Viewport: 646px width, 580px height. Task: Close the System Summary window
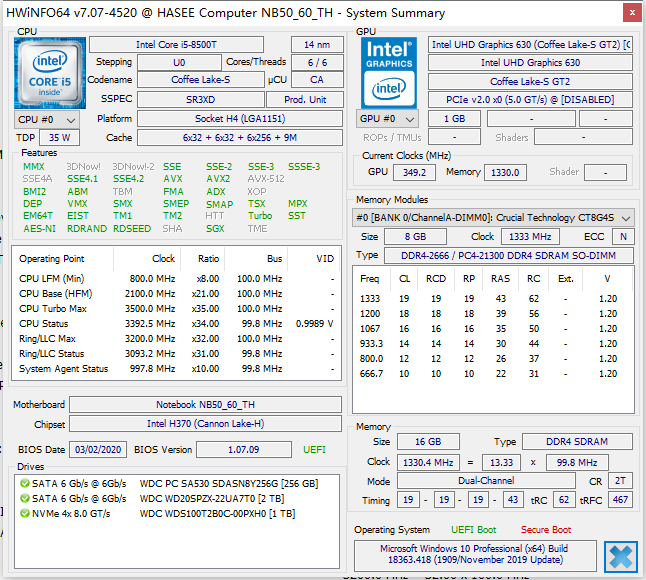[x=632, y=13]
